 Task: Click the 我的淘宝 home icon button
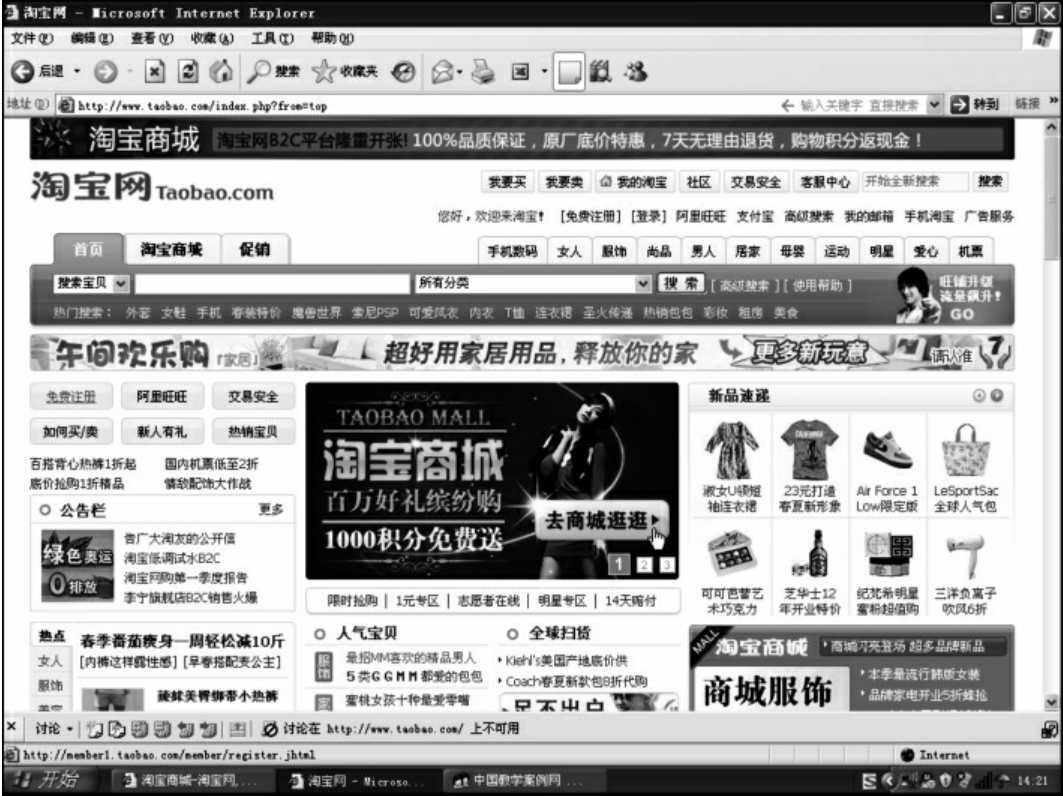tap(634, 182)
